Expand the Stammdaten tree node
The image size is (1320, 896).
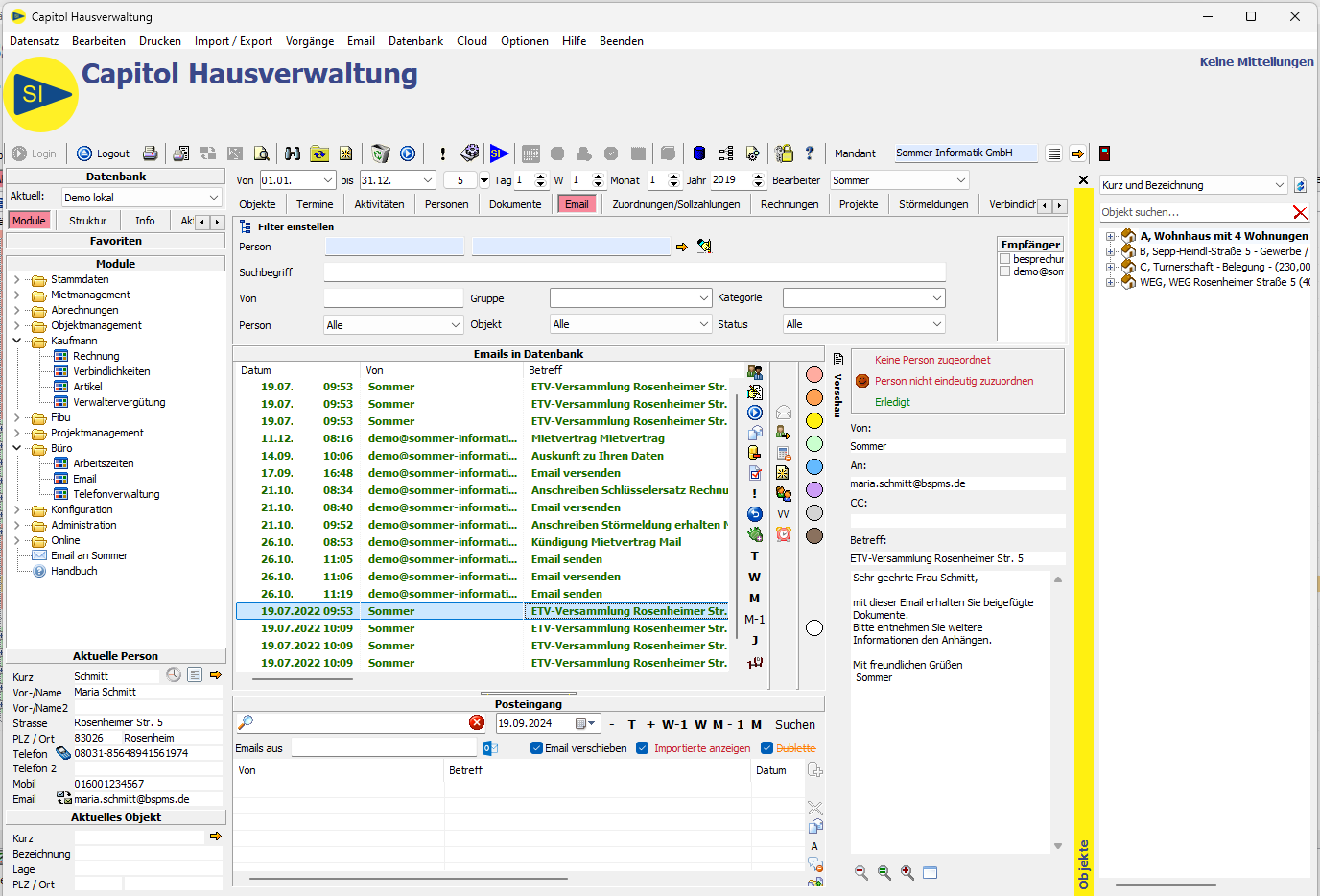click(17, 279)
